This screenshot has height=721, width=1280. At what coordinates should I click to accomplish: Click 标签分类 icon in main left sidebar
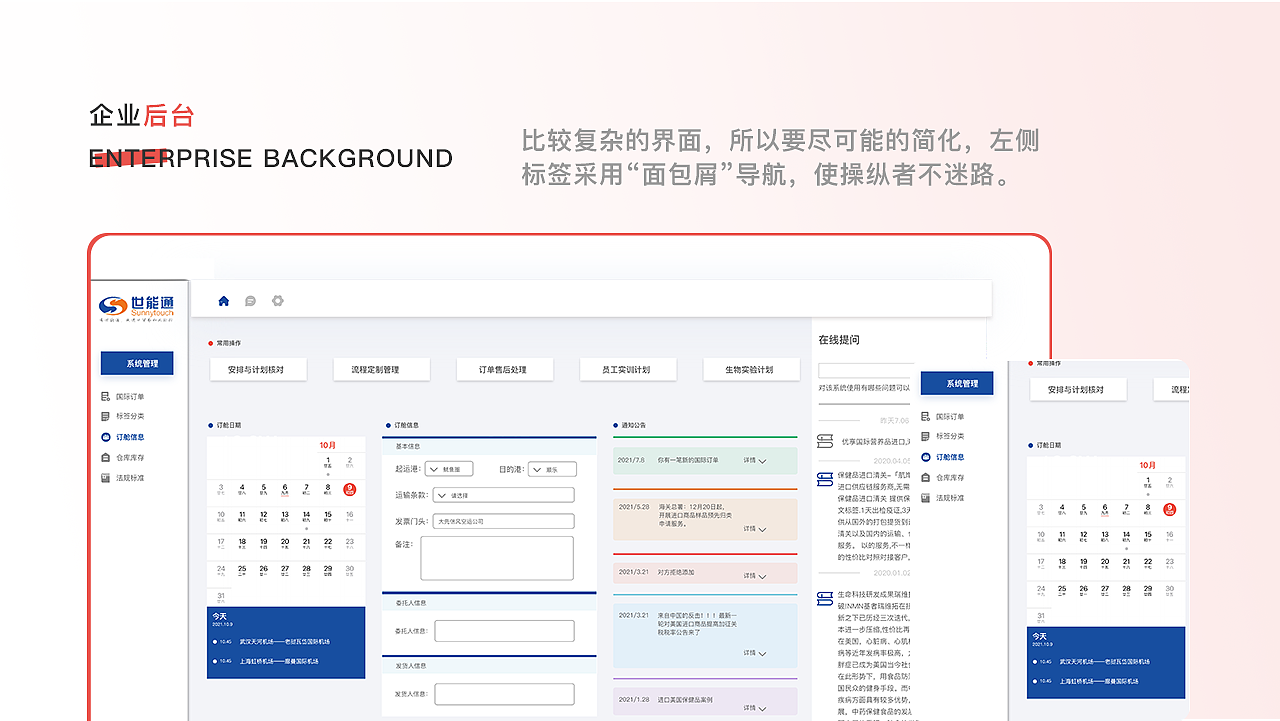pos(106,417)
